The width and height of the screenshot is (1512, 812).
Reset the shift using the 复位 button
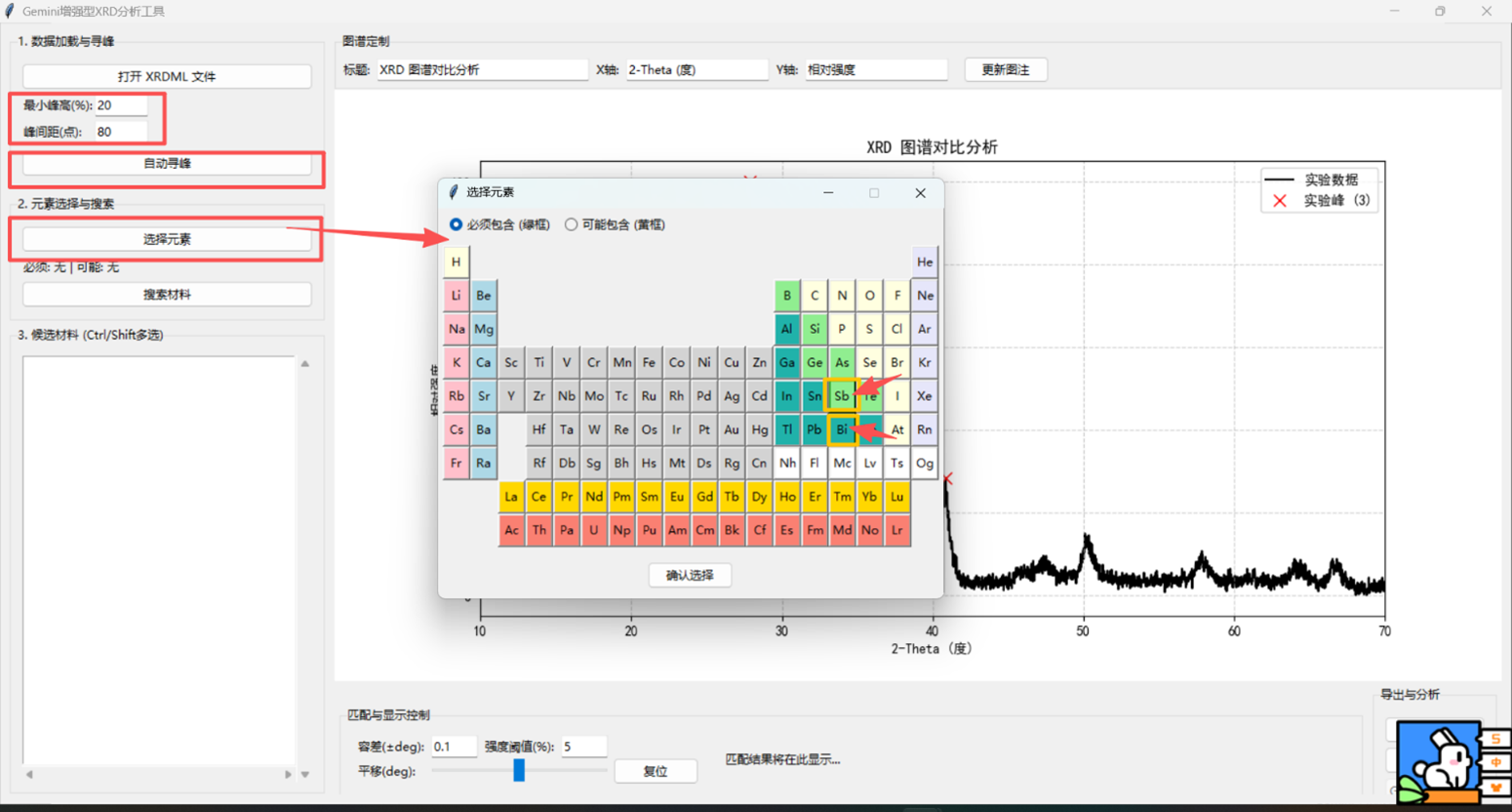[x=655, y=771]
